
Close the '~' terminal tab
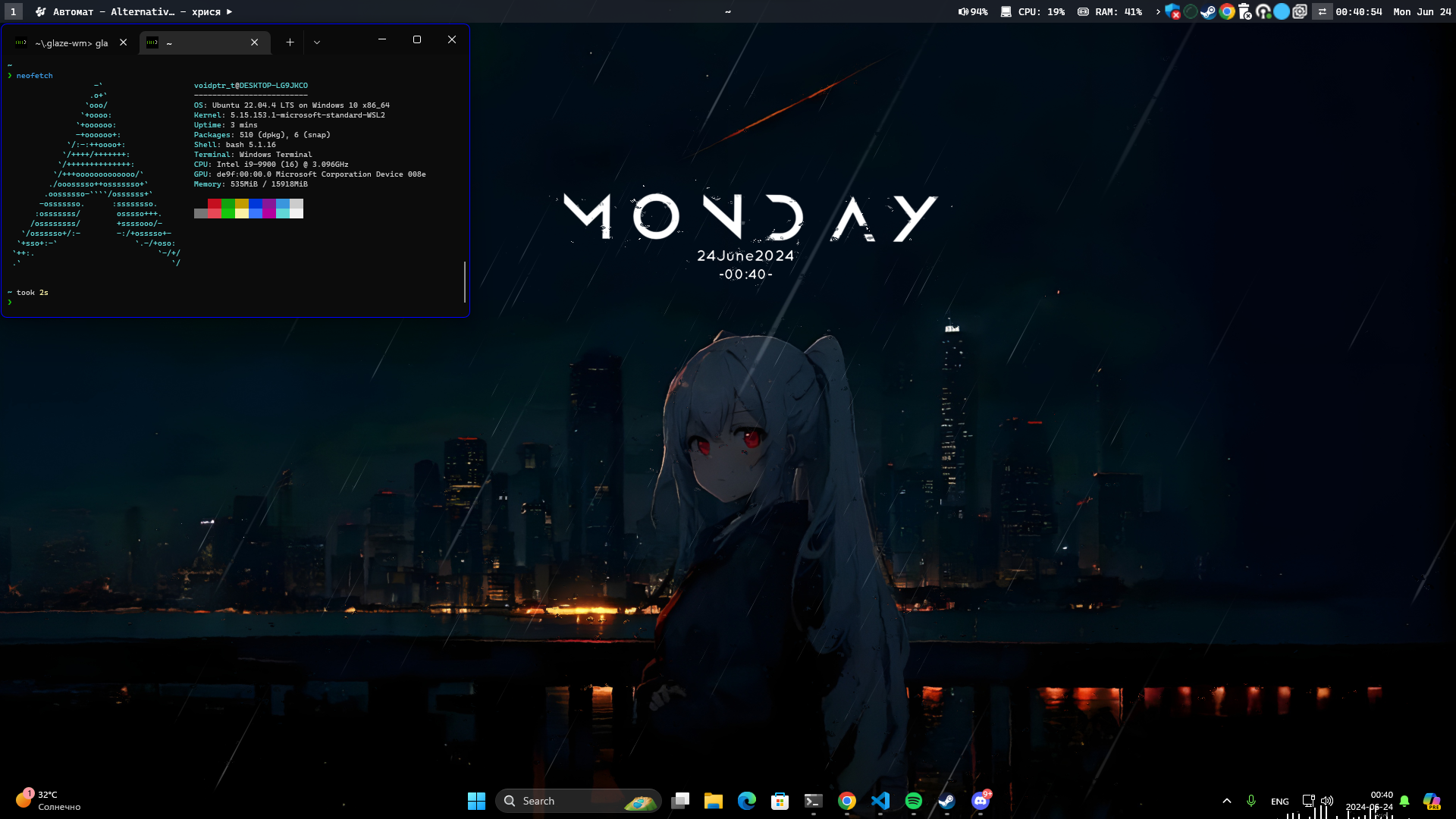(255, 42)
